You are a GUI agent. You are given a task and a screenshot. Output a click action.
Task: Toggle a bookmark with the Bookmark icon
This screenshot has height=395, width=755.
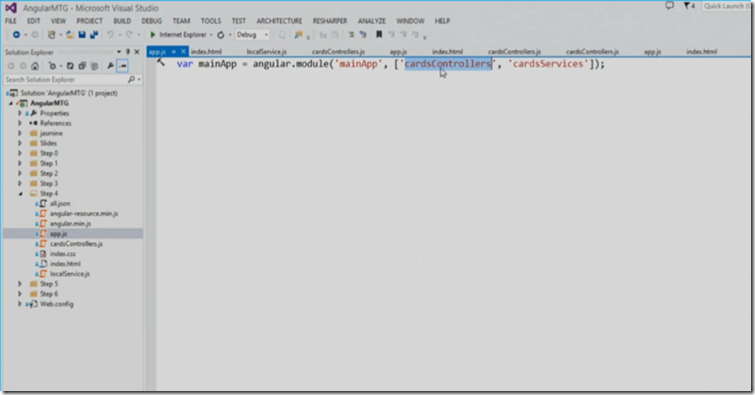tap(379, 35)
